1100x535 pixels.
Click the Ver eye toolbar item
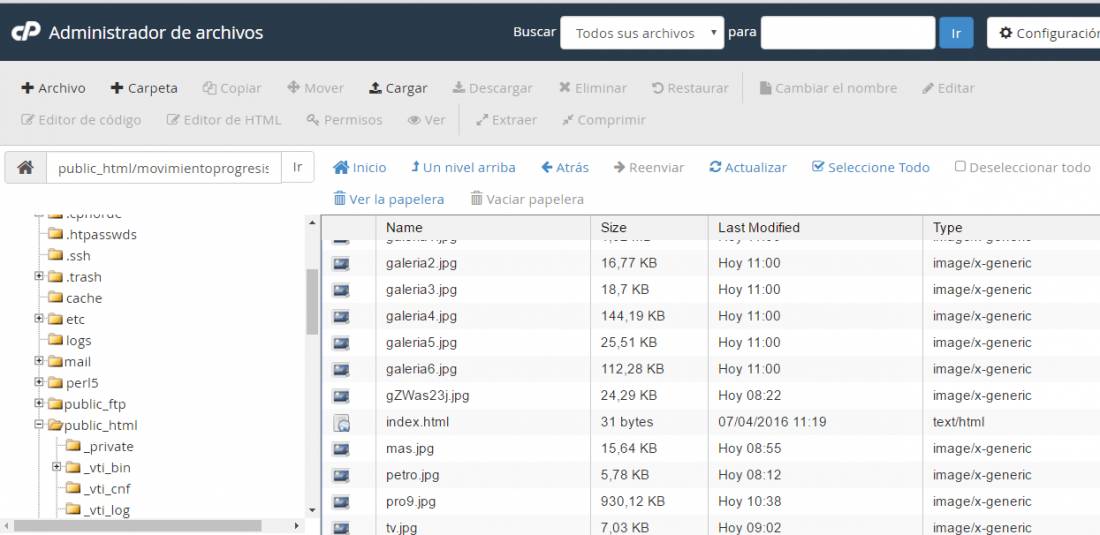click(427, 120)
